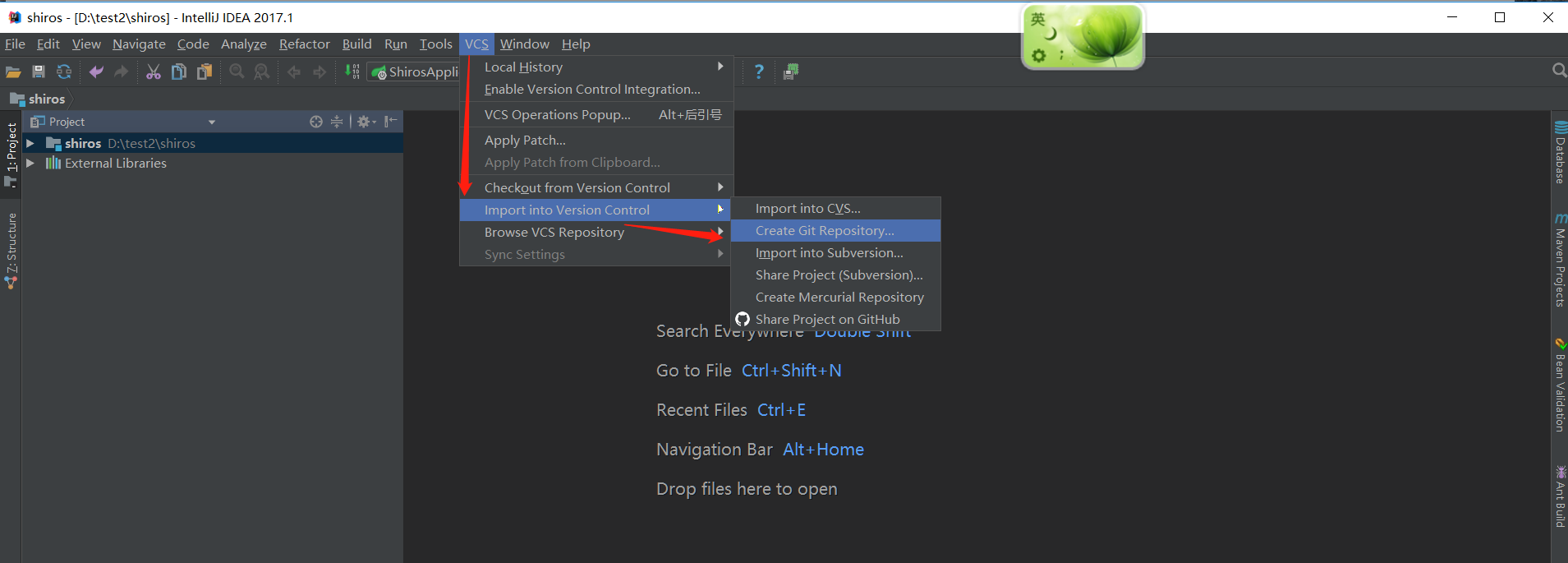Click the purple Undo arrow icon
1568x563 pixels.
(x=96, y=72)
